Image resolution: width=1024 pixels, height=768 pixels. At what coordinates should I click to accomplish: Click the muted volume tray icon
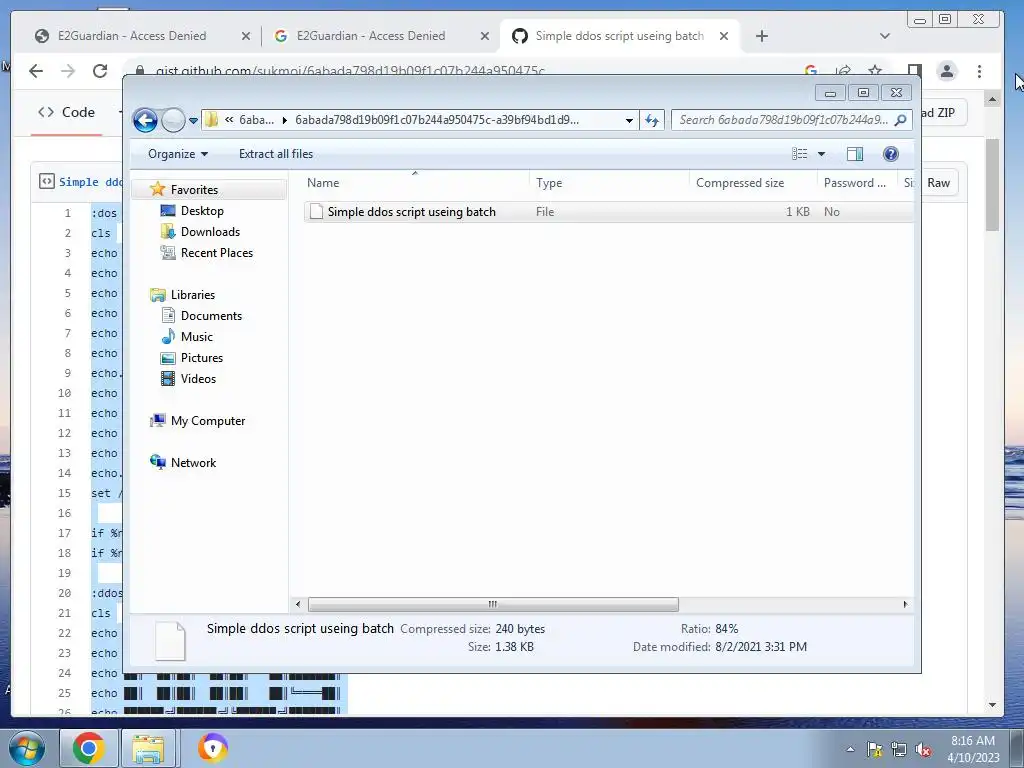pyautogui.click(x=923, y=750)
